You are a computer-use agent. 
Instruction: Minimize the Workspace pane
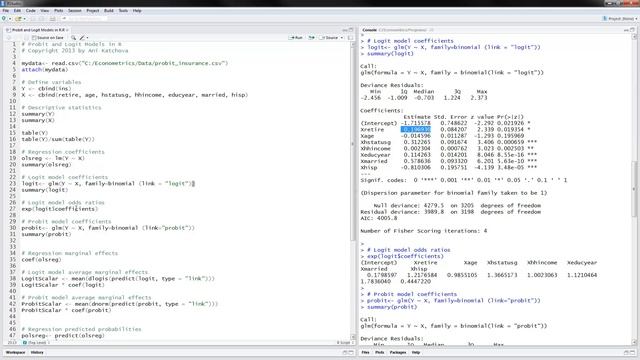click(345, 352)
